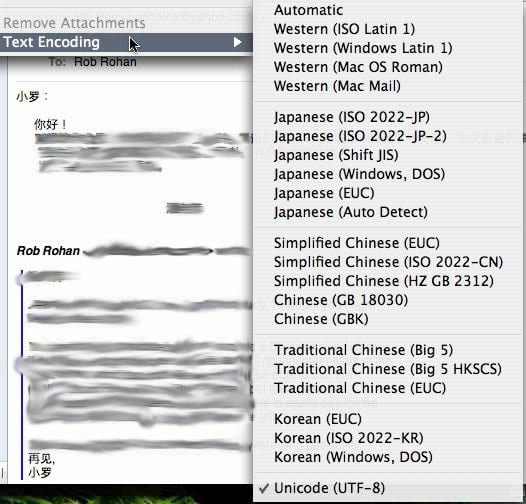Click the Rob Rohan recipient name
The image size is (526, 504).
coord(105,62)
